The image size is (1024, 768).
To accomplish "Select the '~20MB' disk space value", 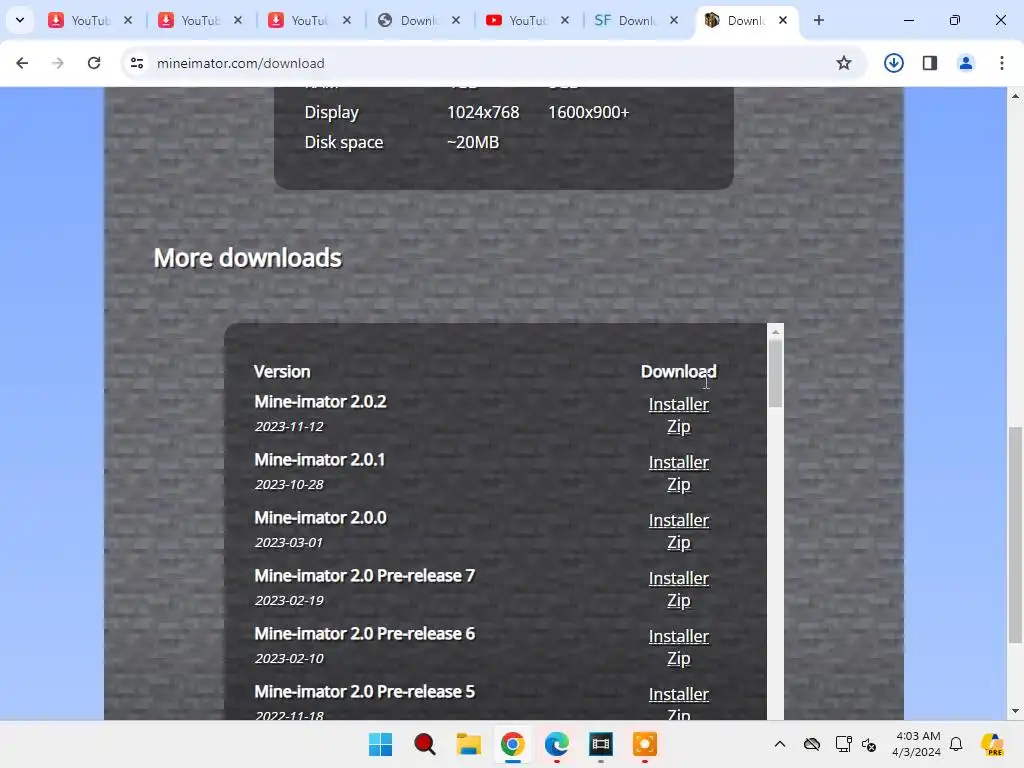I will [x=473, y=142].
